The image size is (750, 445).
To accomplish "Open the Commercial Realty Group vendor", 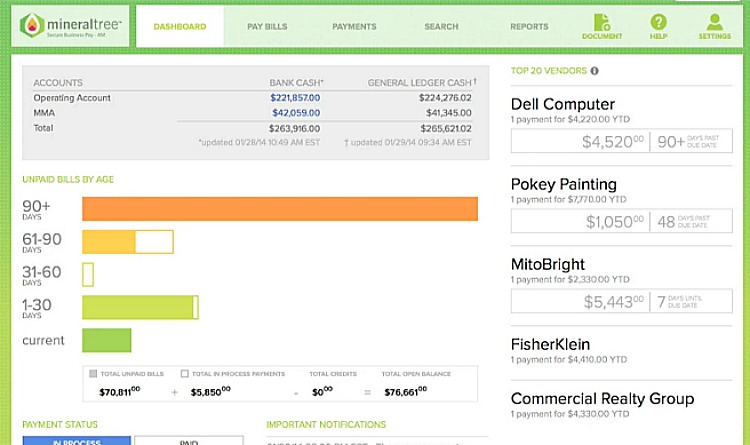I will [602, 399].
